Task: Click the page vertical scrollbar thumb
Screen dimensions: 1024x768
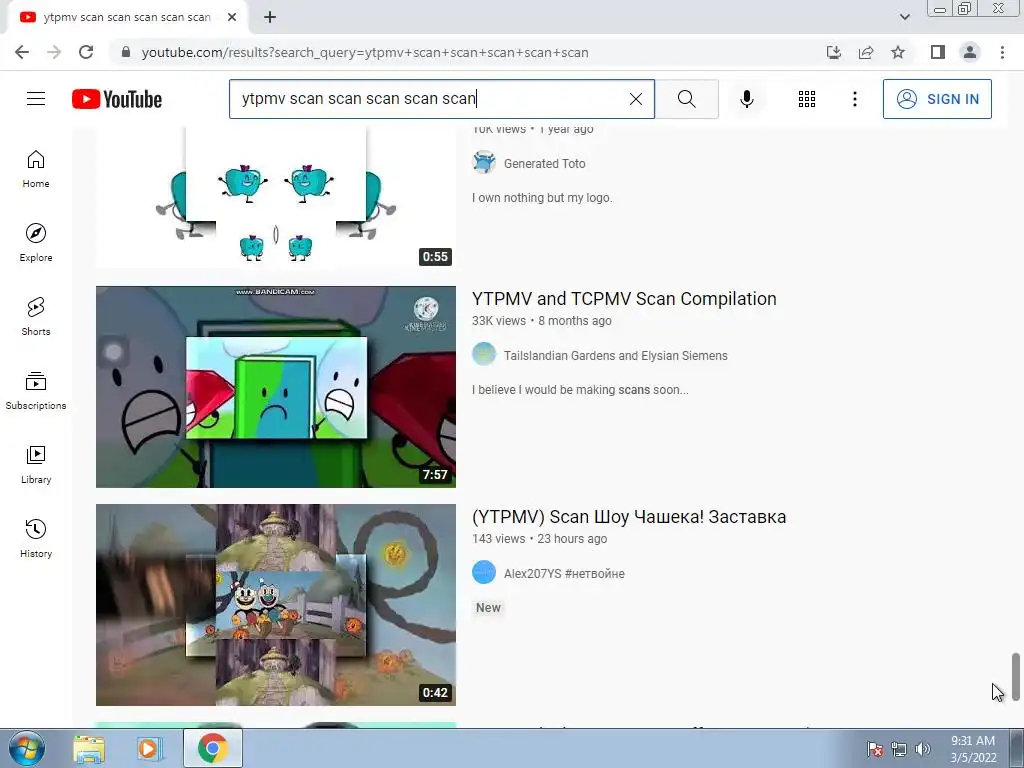Action: pyautogui.click(x=1016, y=677)
